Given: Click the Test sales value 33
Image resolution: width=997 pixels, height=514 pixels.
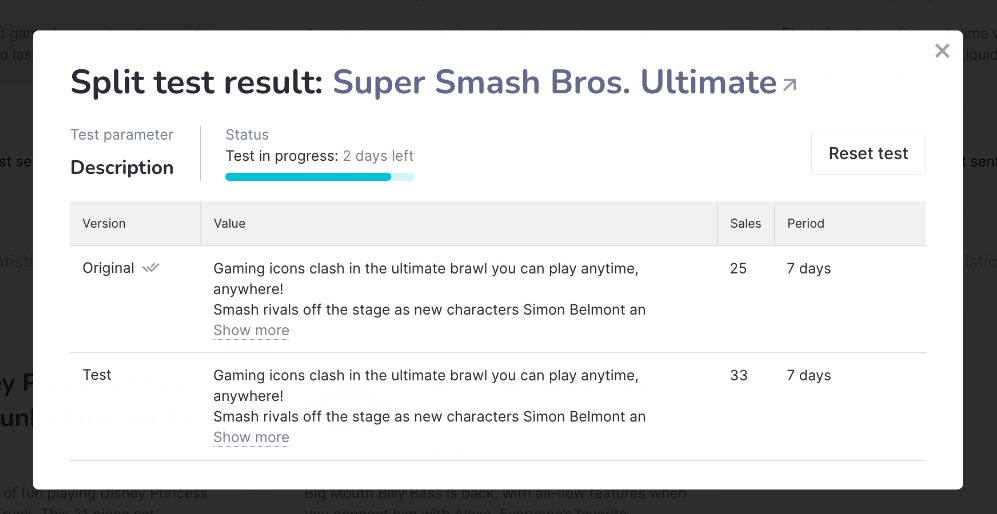Looking at the screenshot, I should click(738, 375).
